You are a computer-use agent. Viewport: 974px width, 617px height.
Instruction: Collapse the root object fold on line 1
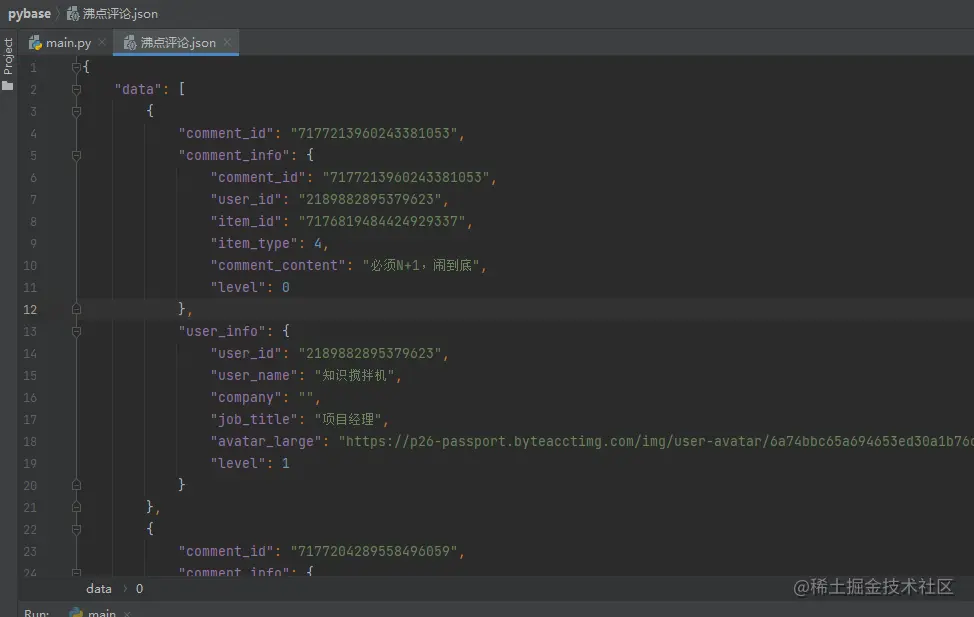point(76,67)
